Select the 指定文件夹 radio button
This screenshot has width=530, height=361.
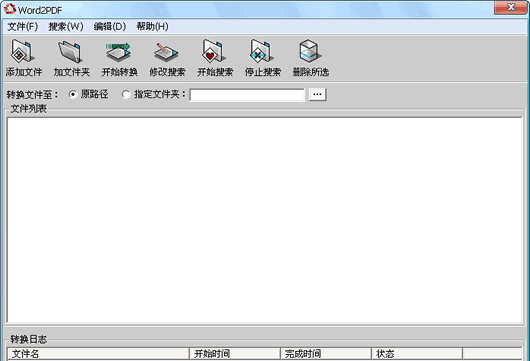126,94
